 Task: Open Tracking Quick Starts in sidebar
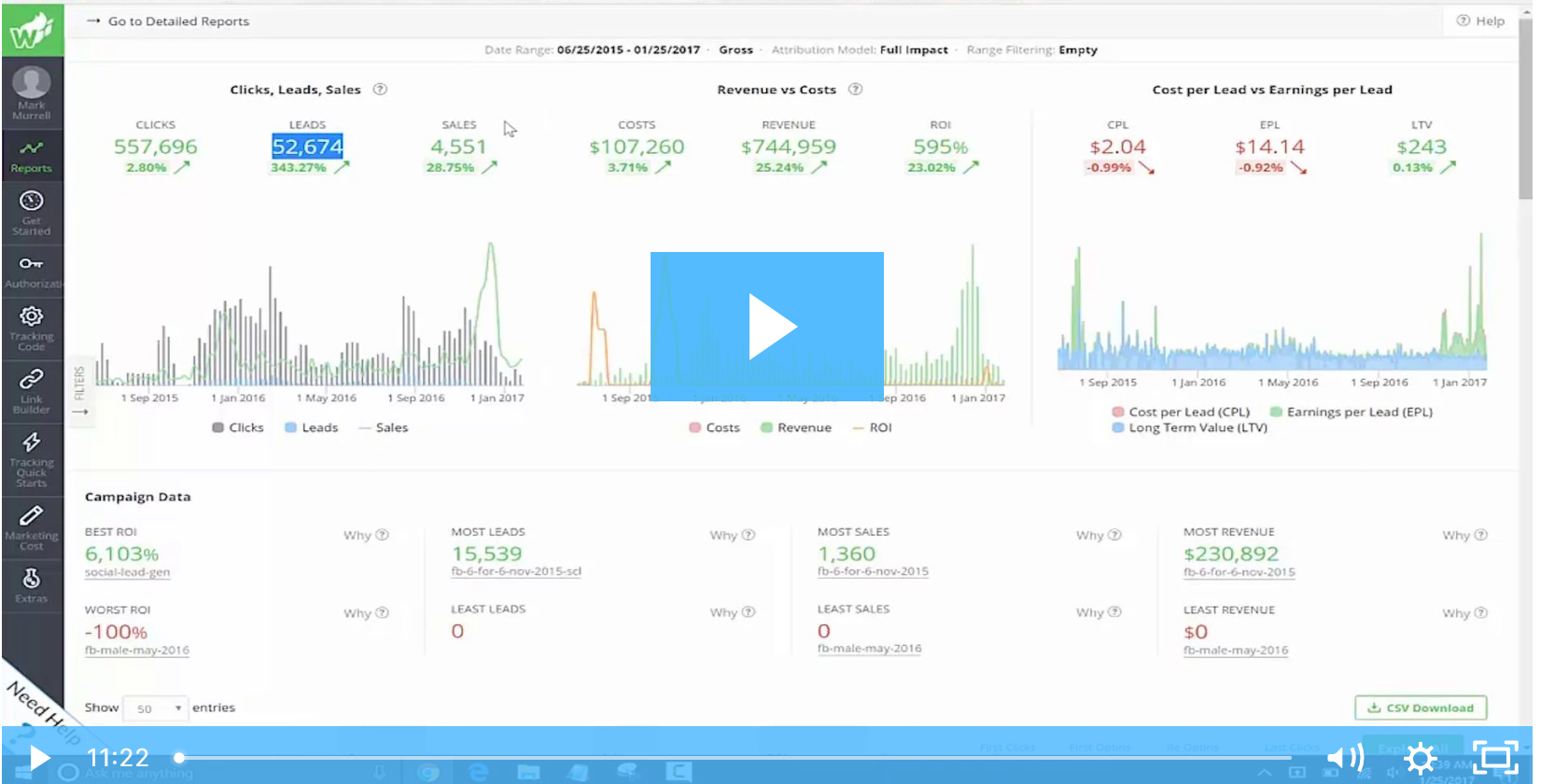tap(32, 459)
